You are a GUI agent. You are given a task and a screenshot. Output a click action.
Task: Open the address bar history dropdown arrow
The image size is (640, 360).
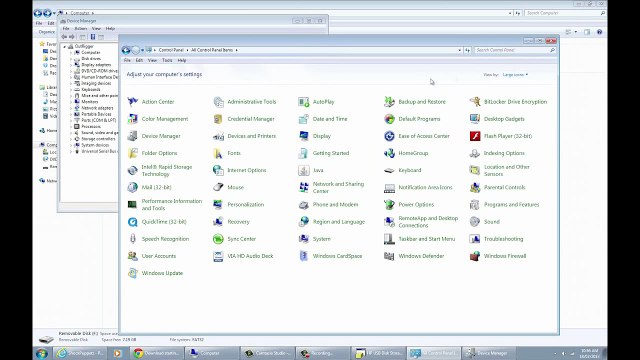460,50
